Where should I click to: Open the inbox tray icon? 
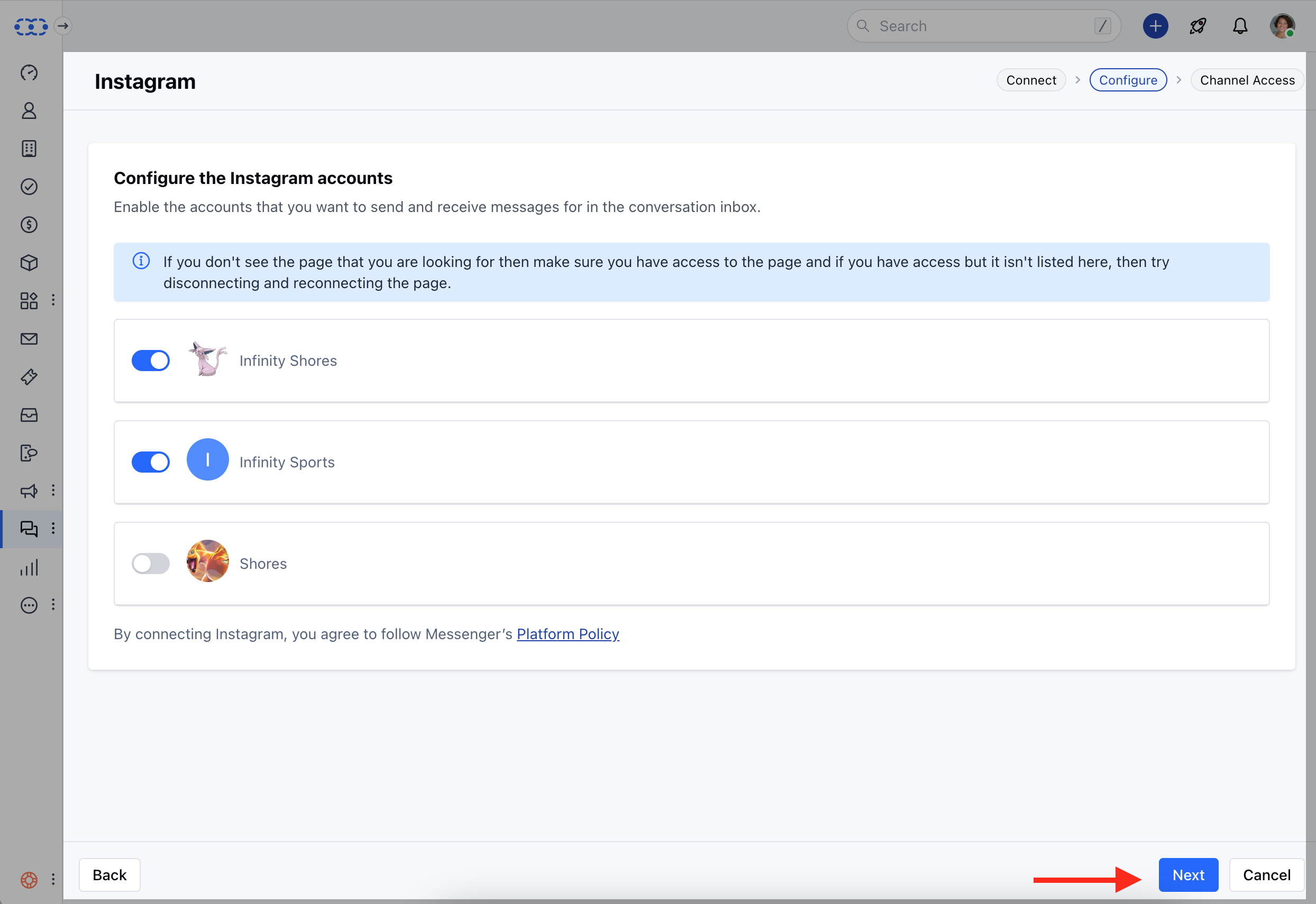coord(29,415)
